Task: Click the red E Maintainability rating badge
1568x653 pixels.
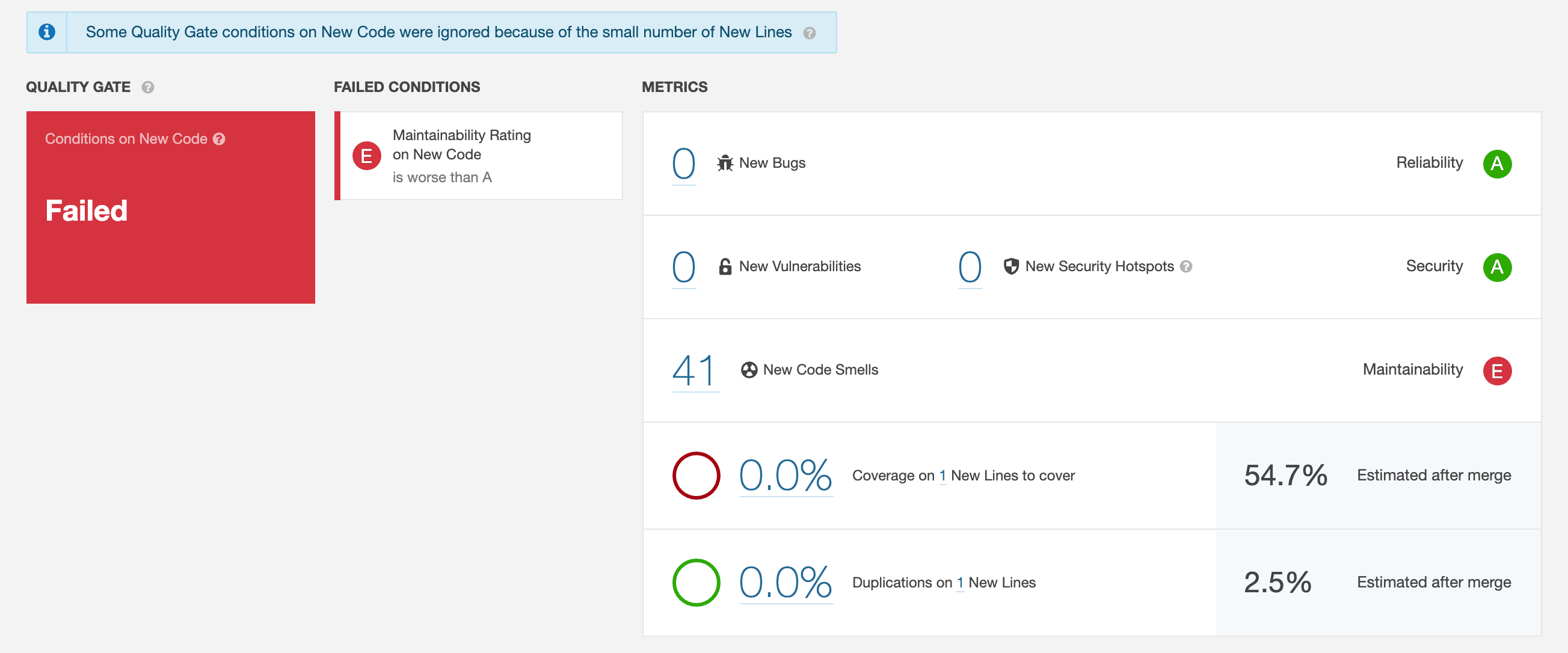Action: tap(1497, 370)
